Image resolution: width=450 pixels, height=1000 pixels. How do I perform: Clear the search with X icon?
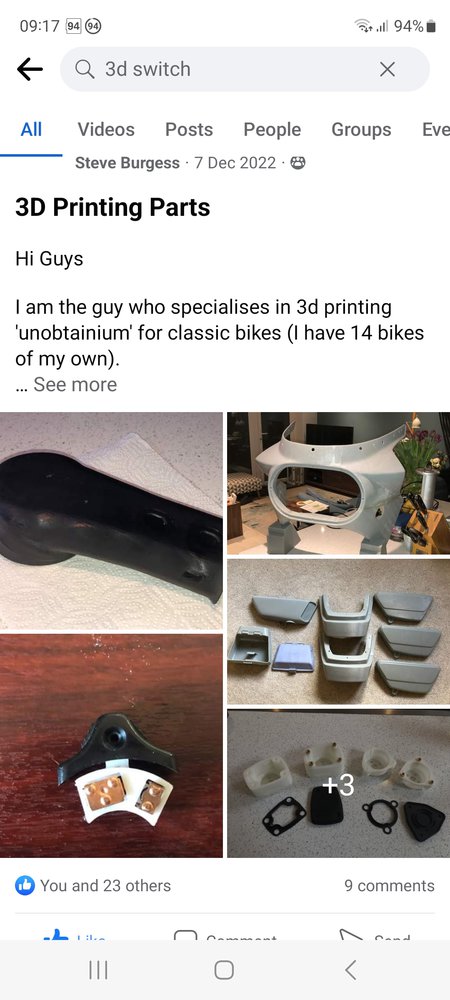387,69
